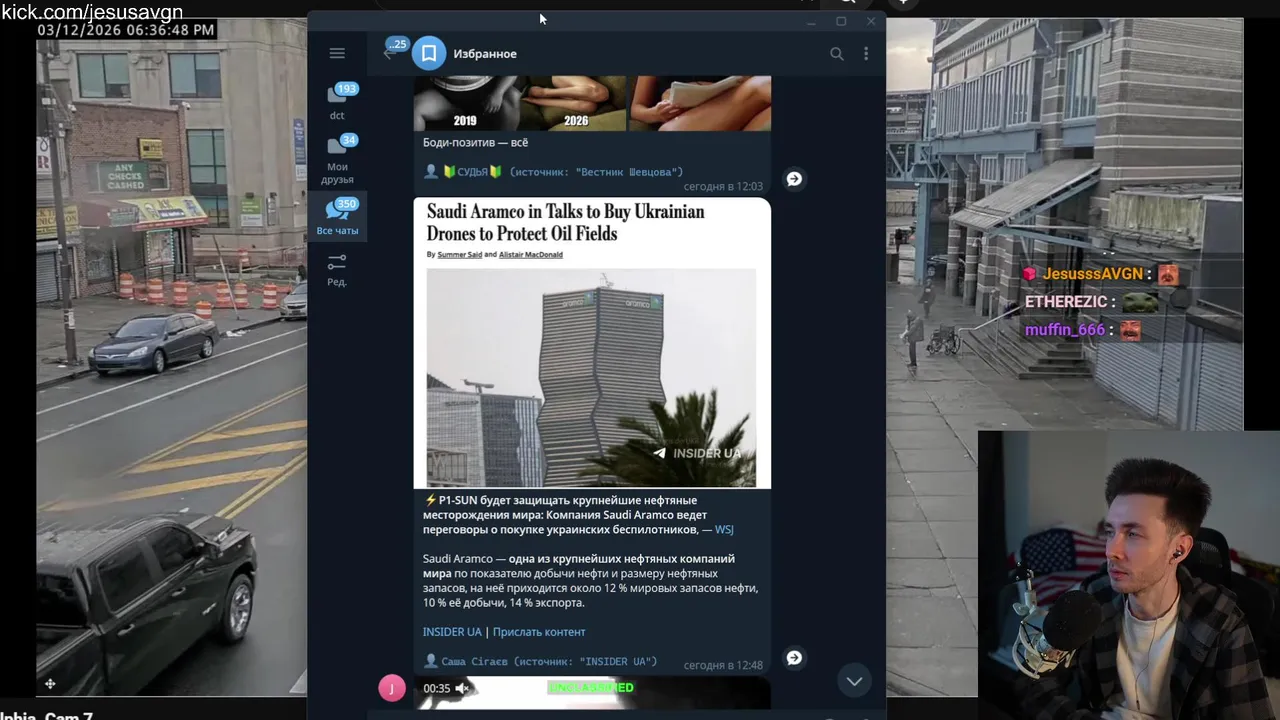The width and height of the screenshot is (1280, 720).
Task: Click the Саша Сігаєв forwarded-from name
Action: (476, 662)
